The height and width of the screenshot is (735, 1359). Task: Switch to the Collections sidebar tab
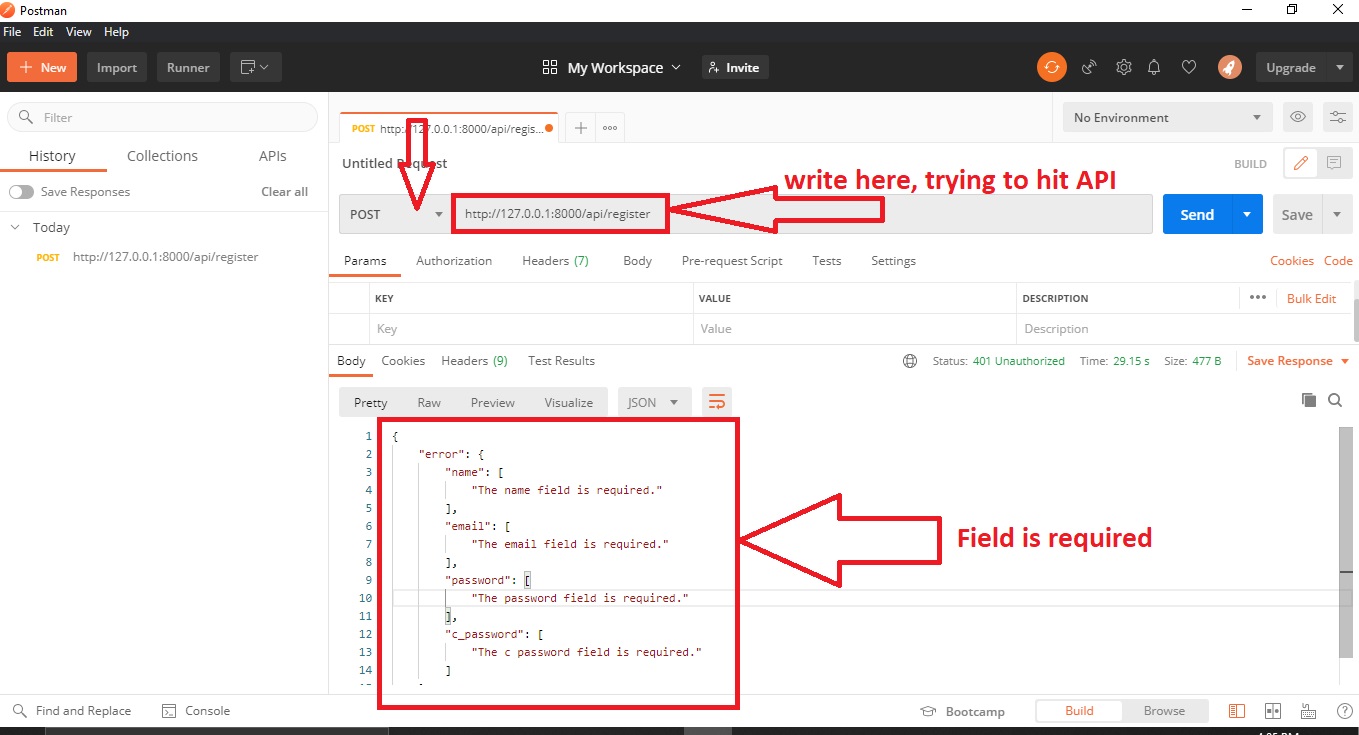(162, 156)
